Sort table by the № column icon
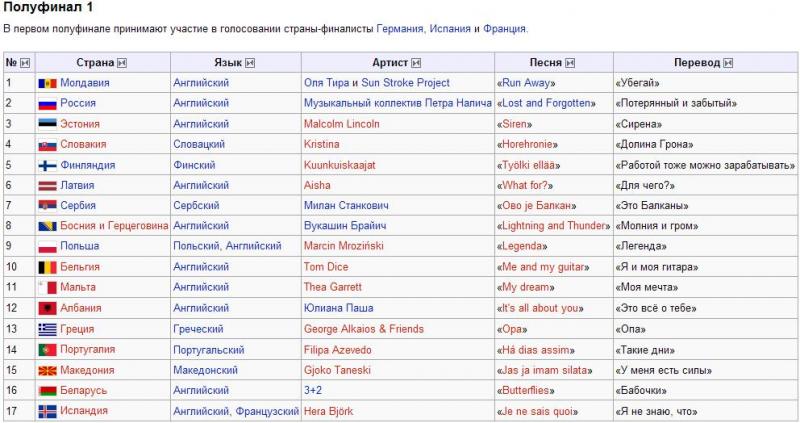 [25, 63]
